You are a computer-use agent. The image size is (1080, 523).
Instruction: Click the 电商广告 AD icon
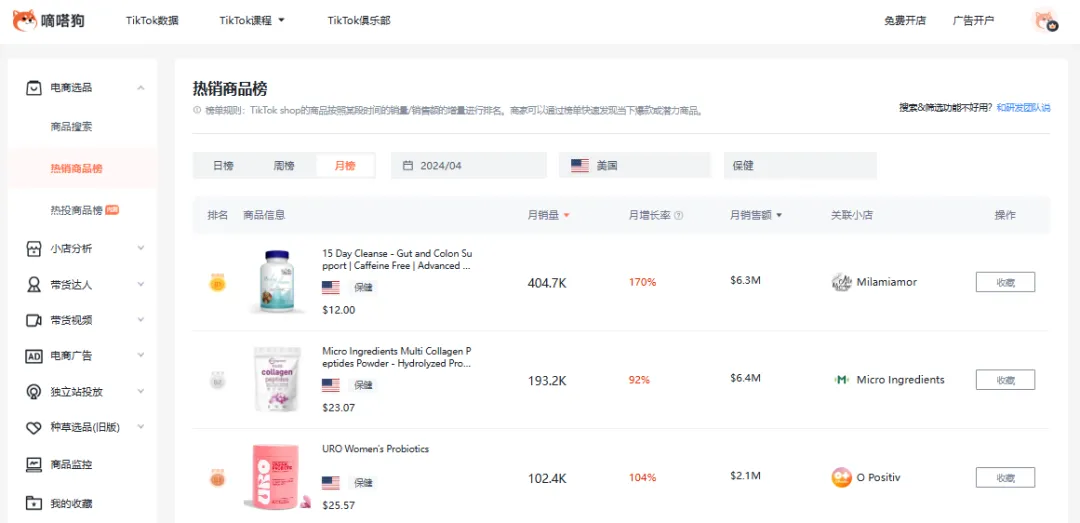pyautogui.click(x=34, y=356)
